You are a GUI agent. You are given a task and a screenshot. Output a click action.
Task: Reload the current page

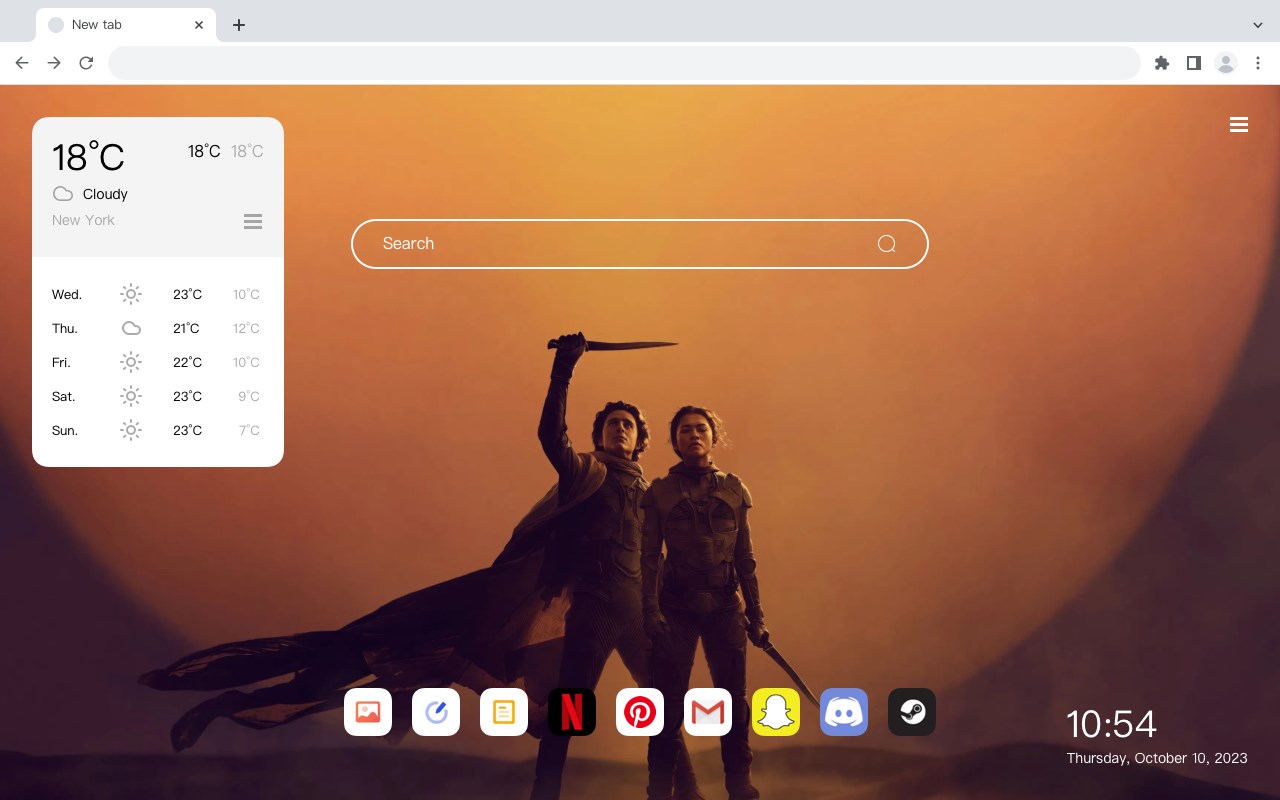(x=86, y=63)
